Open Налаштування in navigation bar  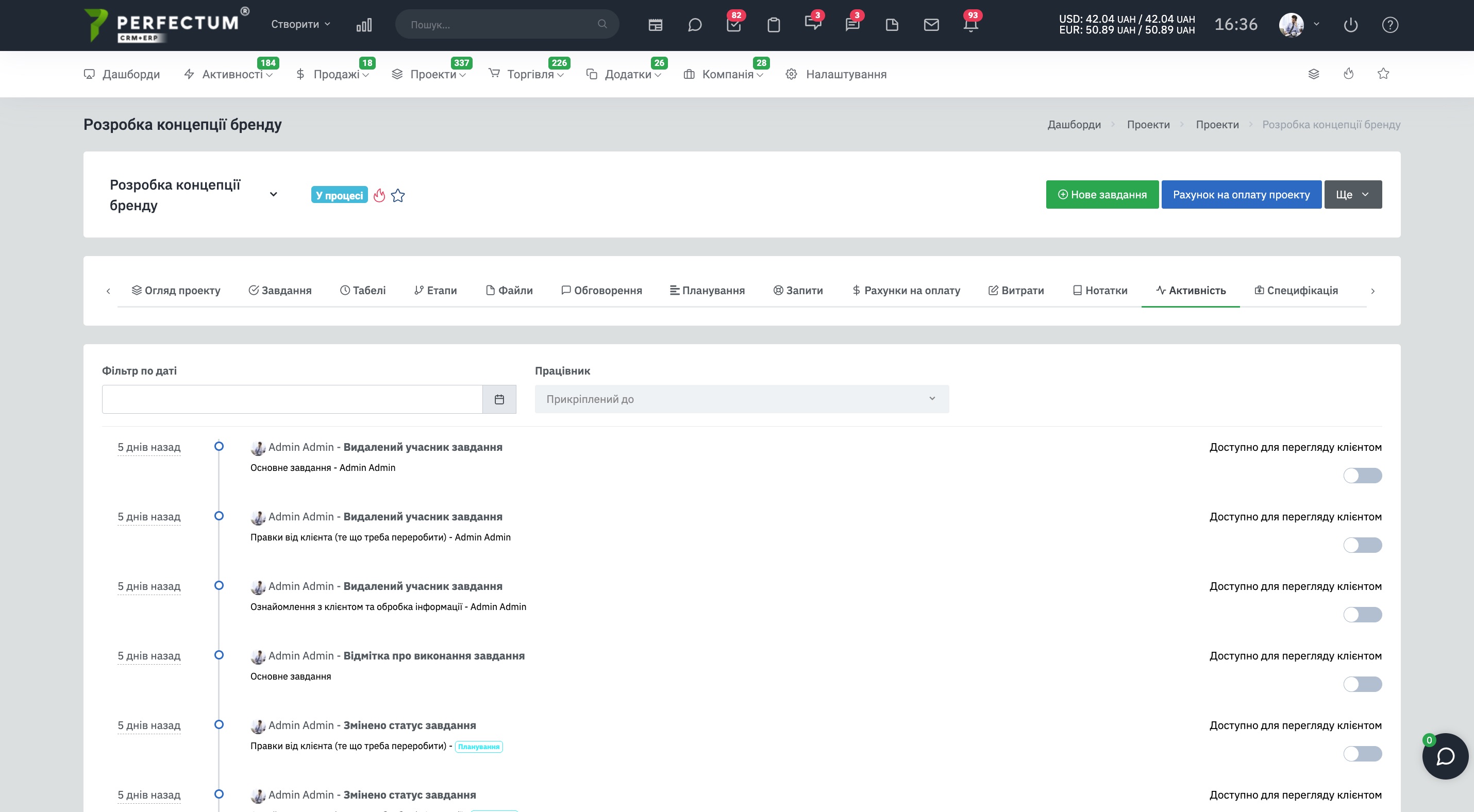836,74
